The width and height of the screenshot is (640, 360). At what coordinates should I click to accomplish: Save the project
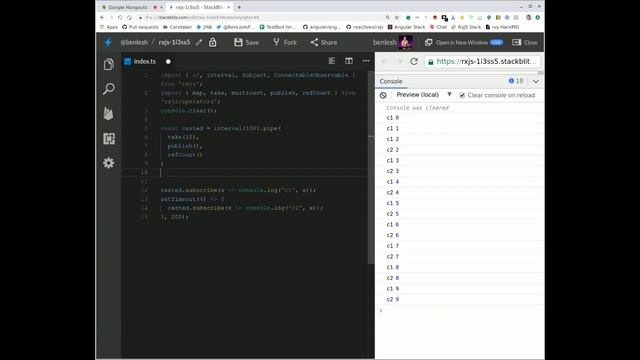pyautogui.click(x=247, y=42)
